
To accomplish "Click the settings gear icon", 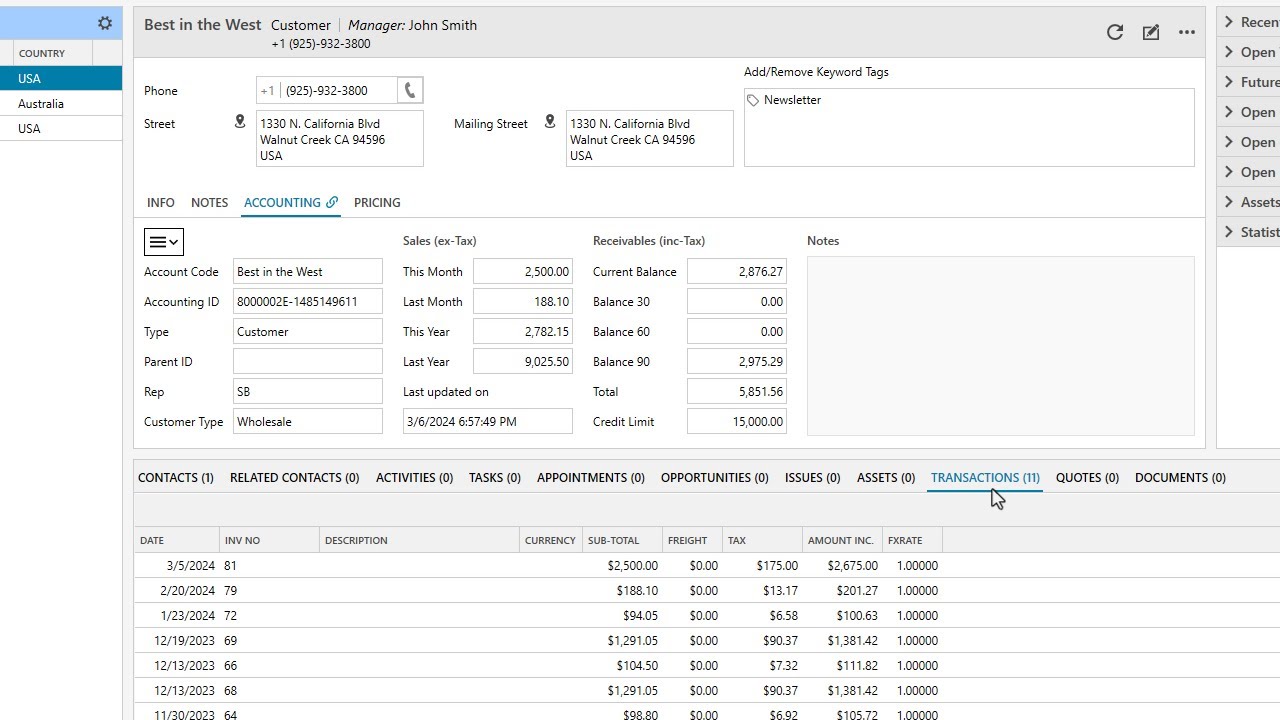I will (x=104, y=23).
